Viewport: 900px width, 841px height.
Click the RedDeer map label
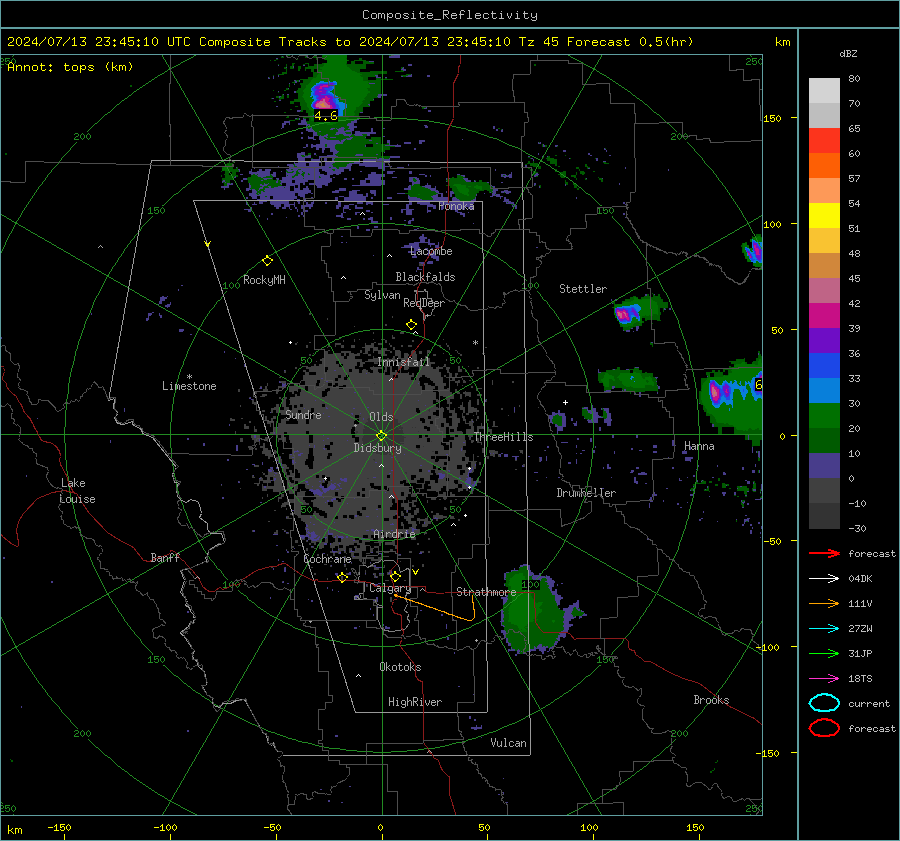click(424, 303)
